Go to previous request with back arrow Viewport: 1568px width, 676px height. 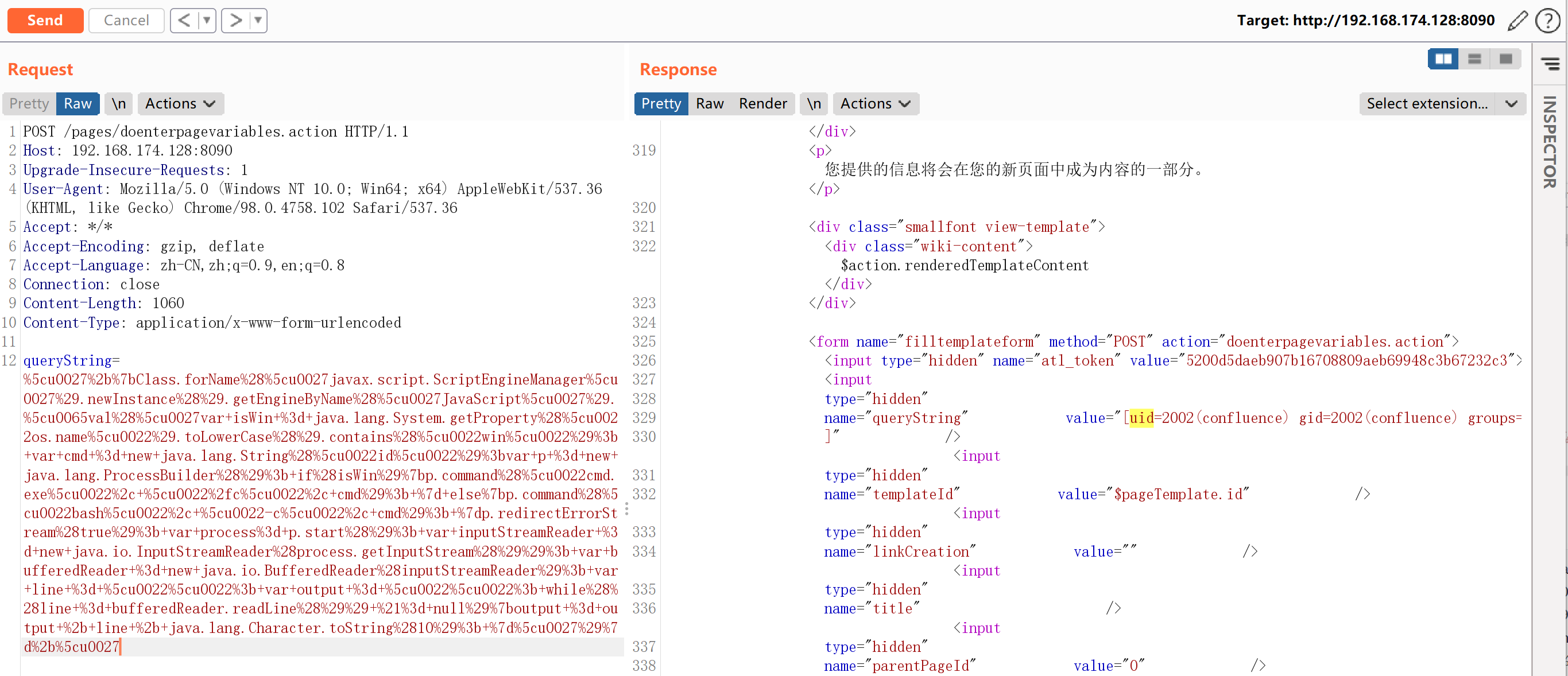(x=184, y=21)
